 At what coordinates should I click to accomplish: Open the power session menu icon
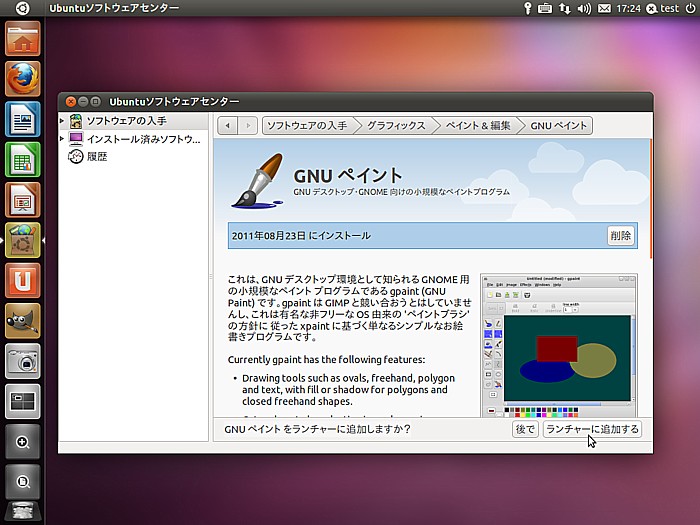(x=690, y=8)
